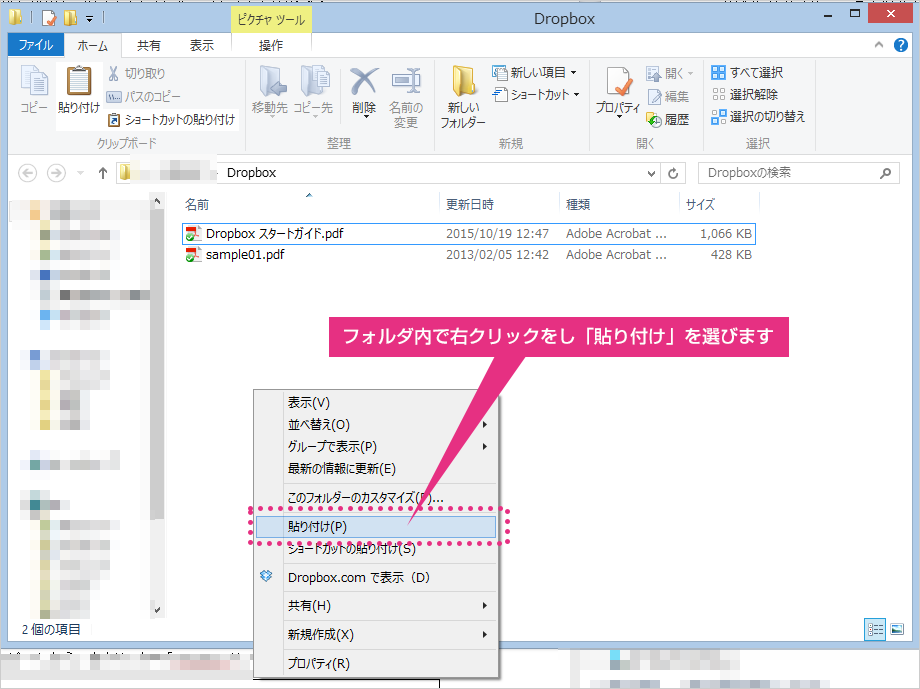Click Paste shortcut (ショートカットの貼り付け) in ribbon
This screenshot has width=920, height=689.
(172, 119)
